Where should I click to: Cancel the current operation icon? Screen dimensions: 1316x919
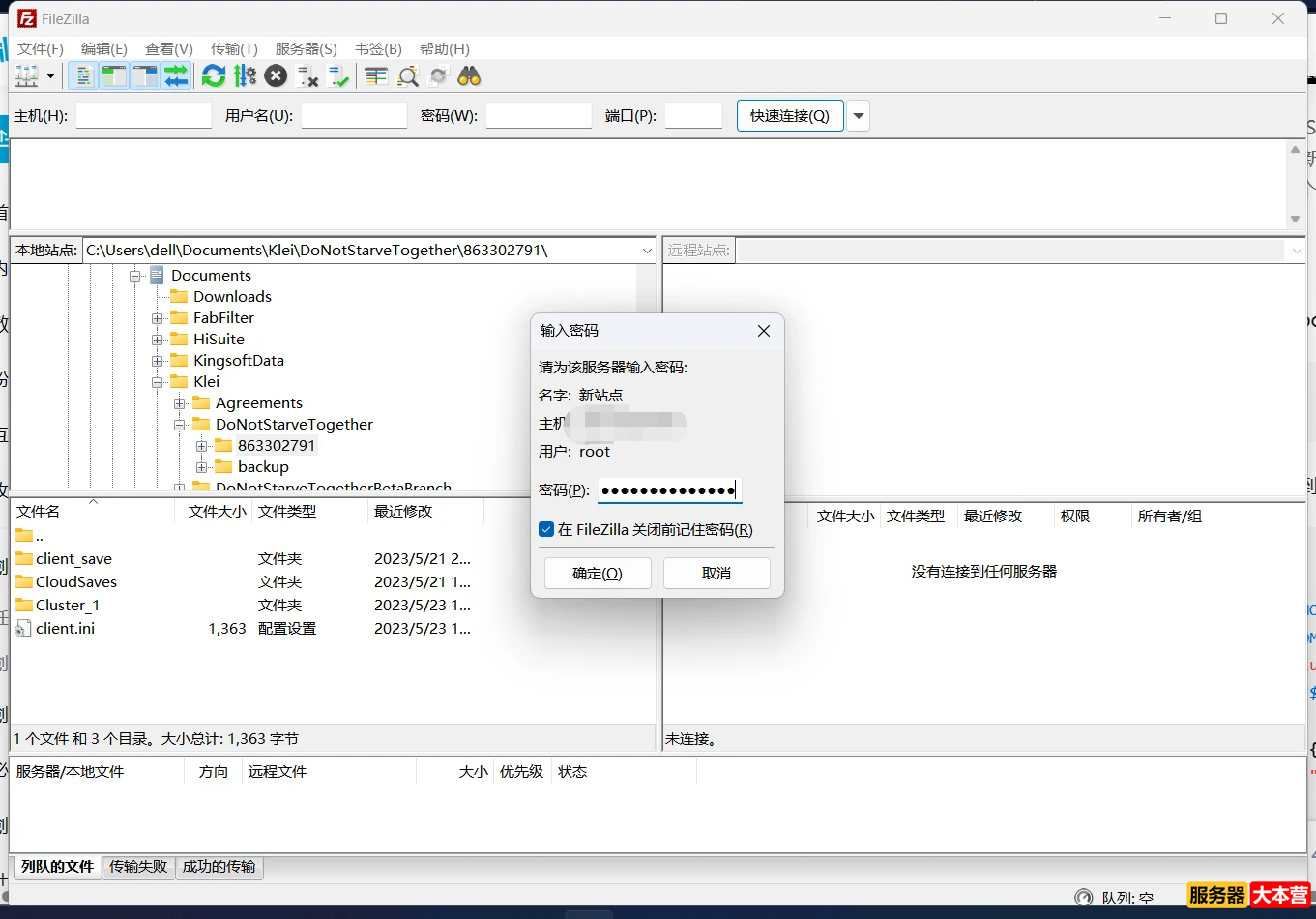pos(277,76)
